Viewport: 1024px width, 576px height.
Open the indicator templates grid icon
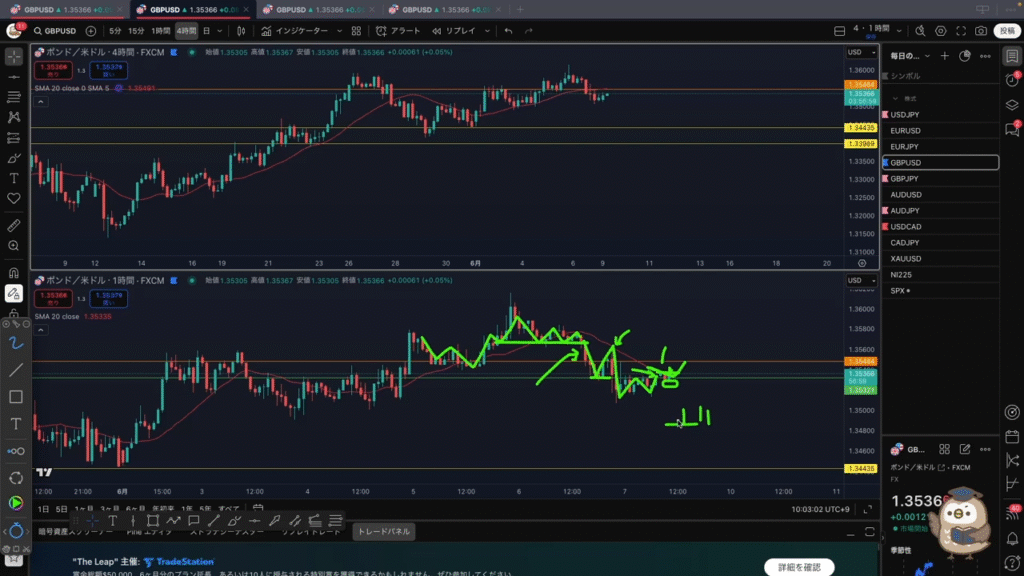(356, 31)
